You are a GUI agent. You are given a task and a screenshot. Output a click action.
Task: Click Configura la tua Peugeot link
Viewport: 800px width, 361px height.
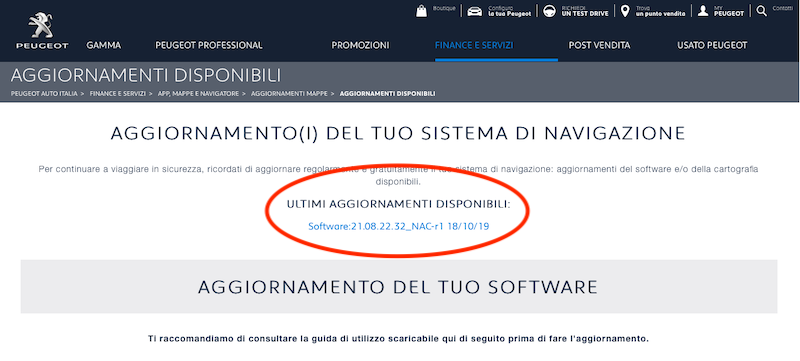pyautogui.click(x=510, y=11)
